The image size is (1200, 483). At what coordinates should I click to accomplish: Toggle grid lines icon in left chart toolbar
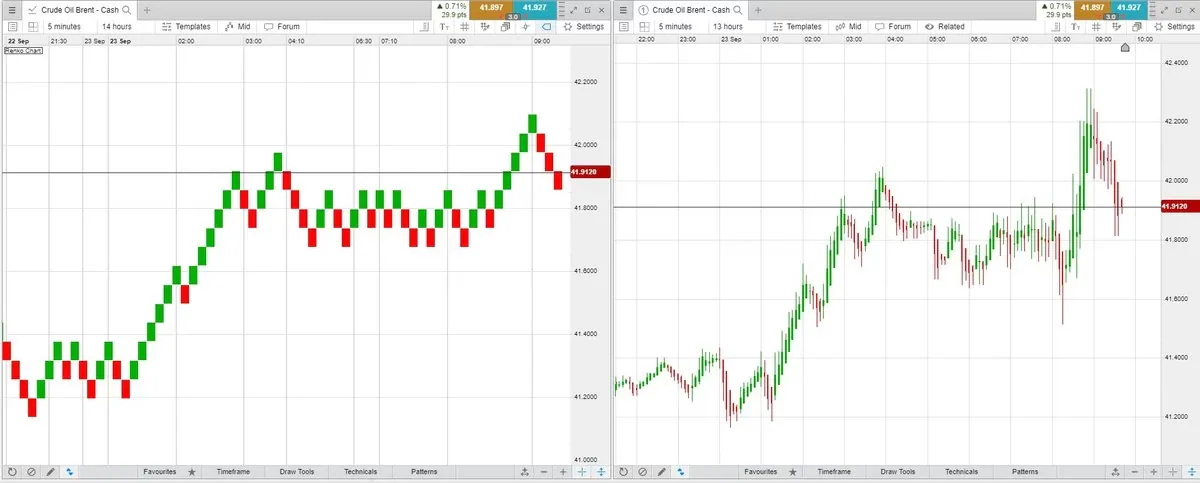coord(466,27)
